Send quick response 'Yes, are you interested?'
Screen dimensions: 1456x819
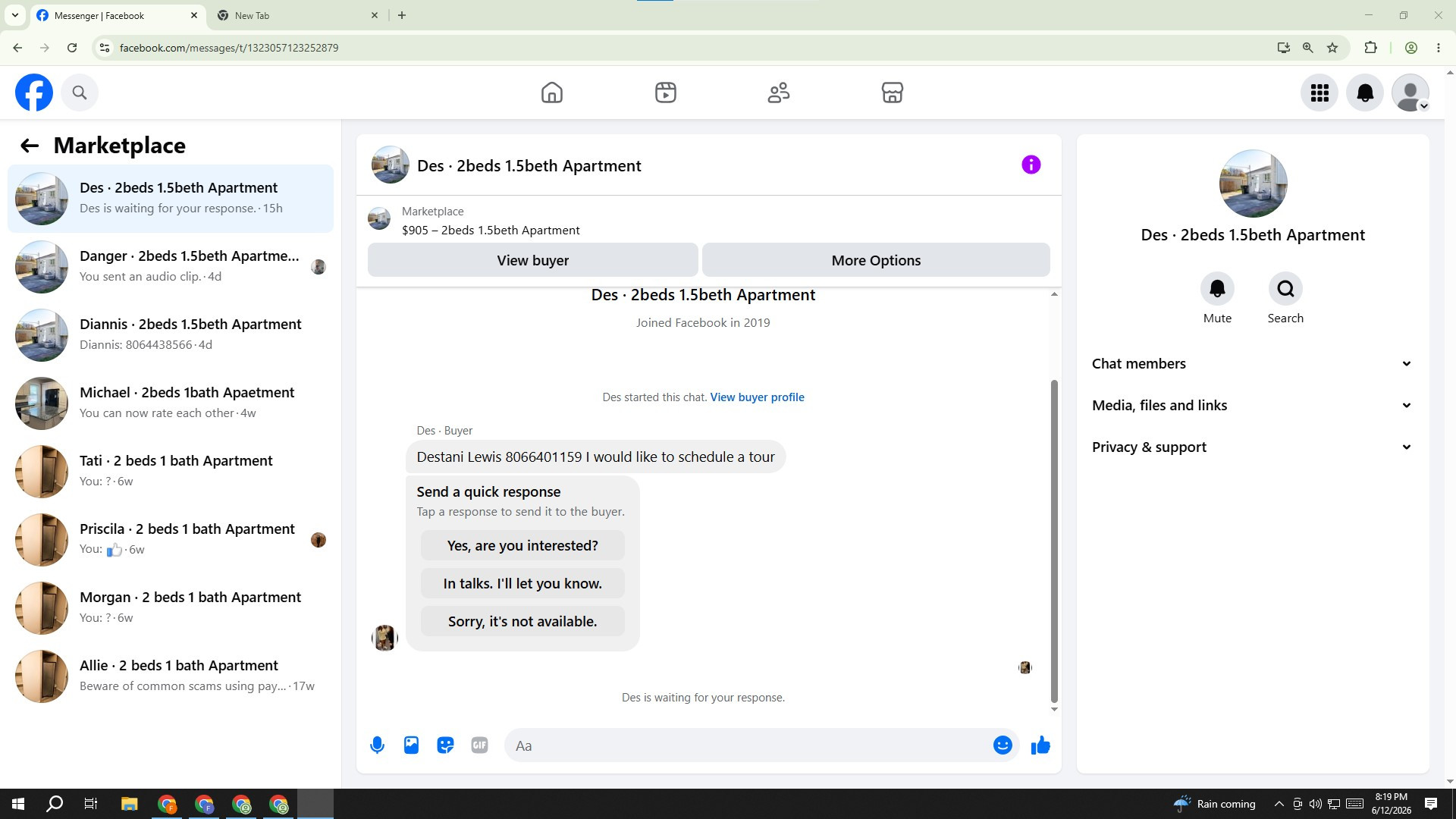pyautogui.click(x=522, y=545)
